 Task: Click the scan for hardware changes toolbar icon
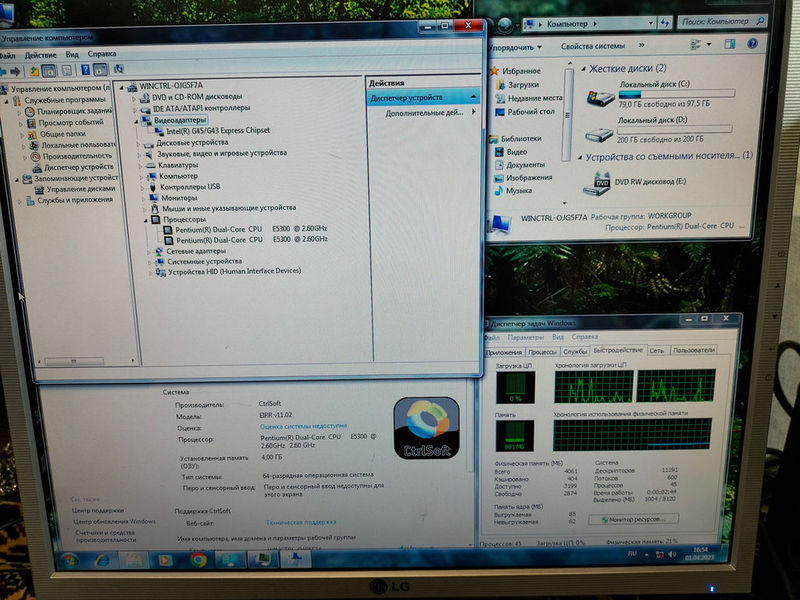pos(118,69)
